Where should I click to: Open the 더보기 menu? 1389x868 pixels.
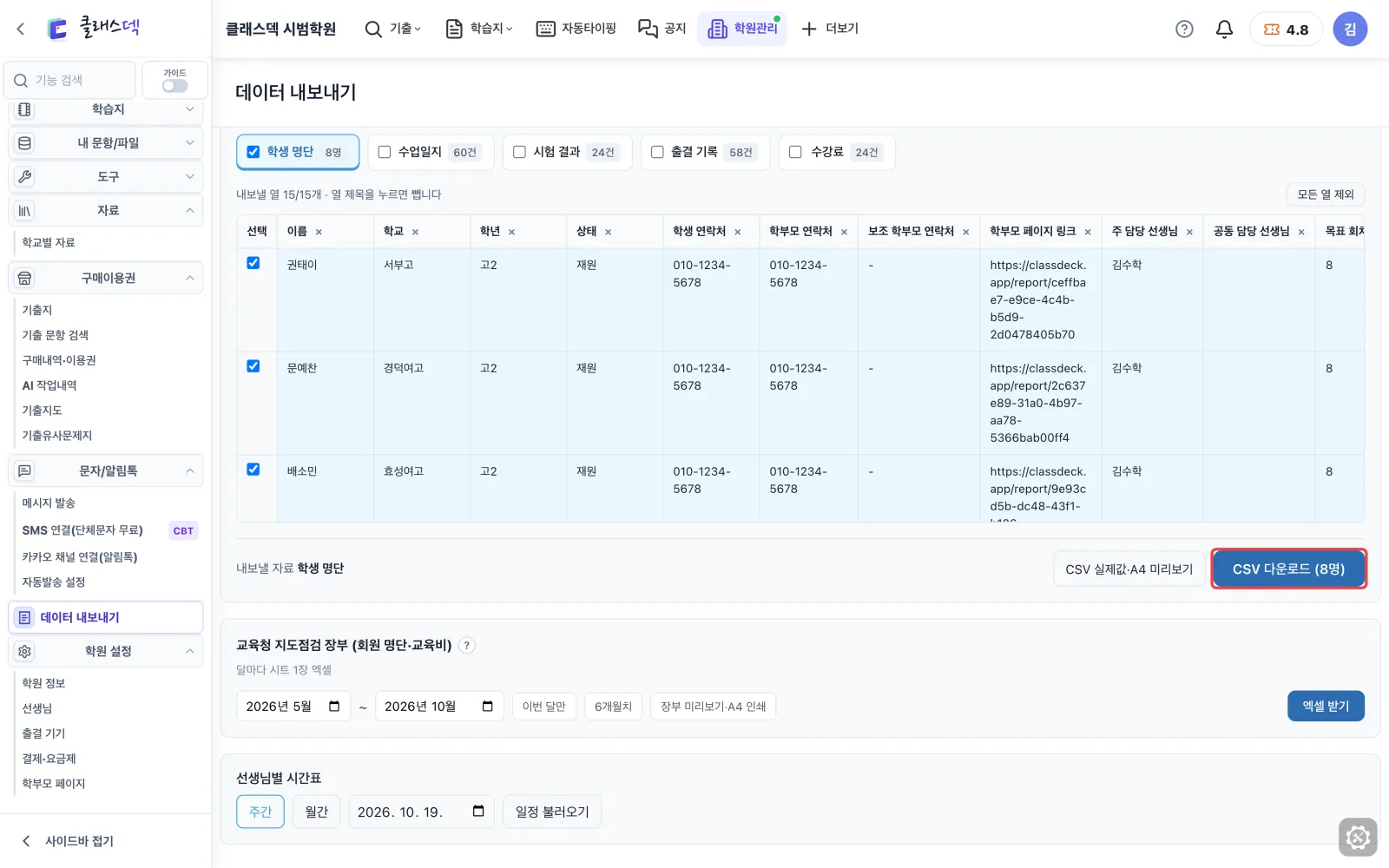coord(830,29)
